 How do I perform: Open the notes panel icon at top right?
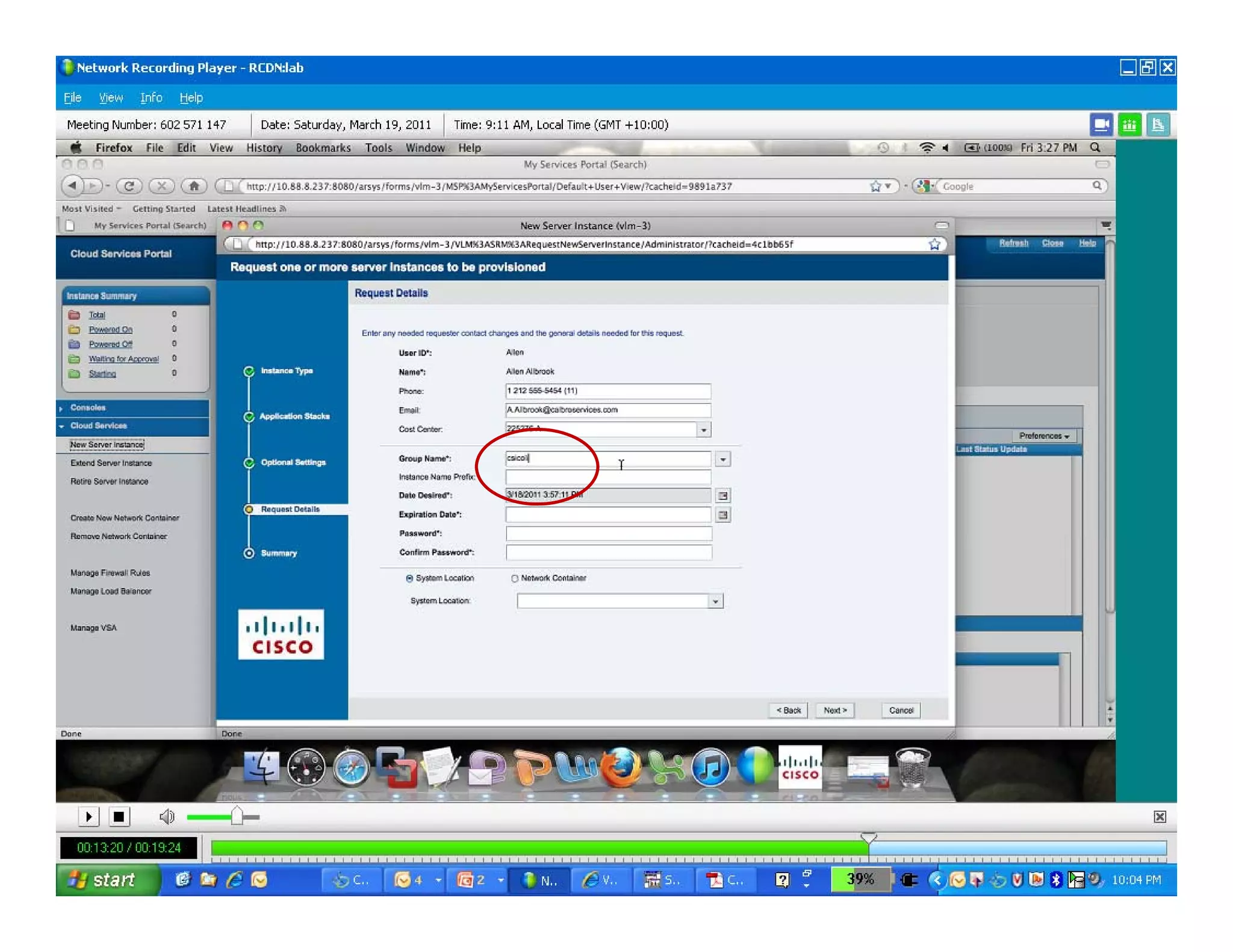click(x=1158, y=125)
